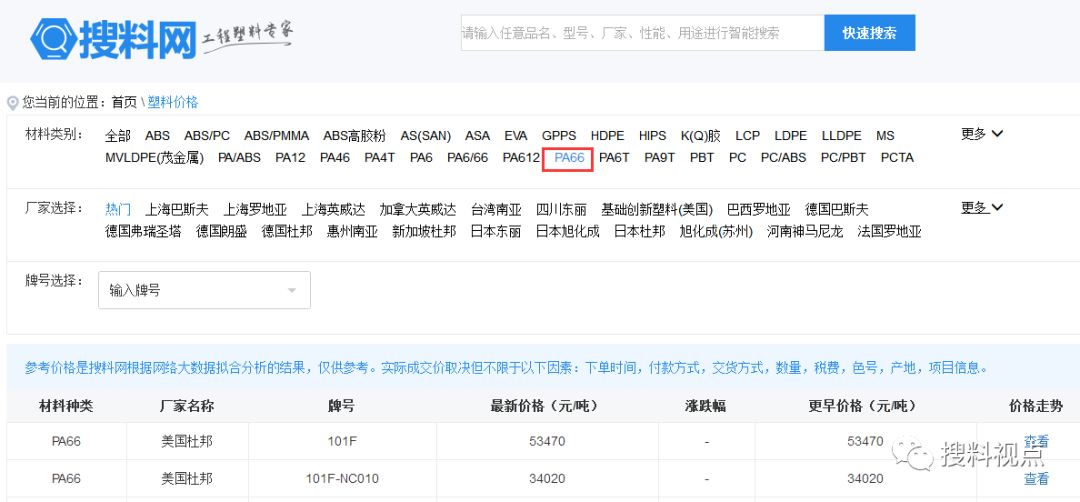
Task: Select material category PC
Action: click(737, 158)
